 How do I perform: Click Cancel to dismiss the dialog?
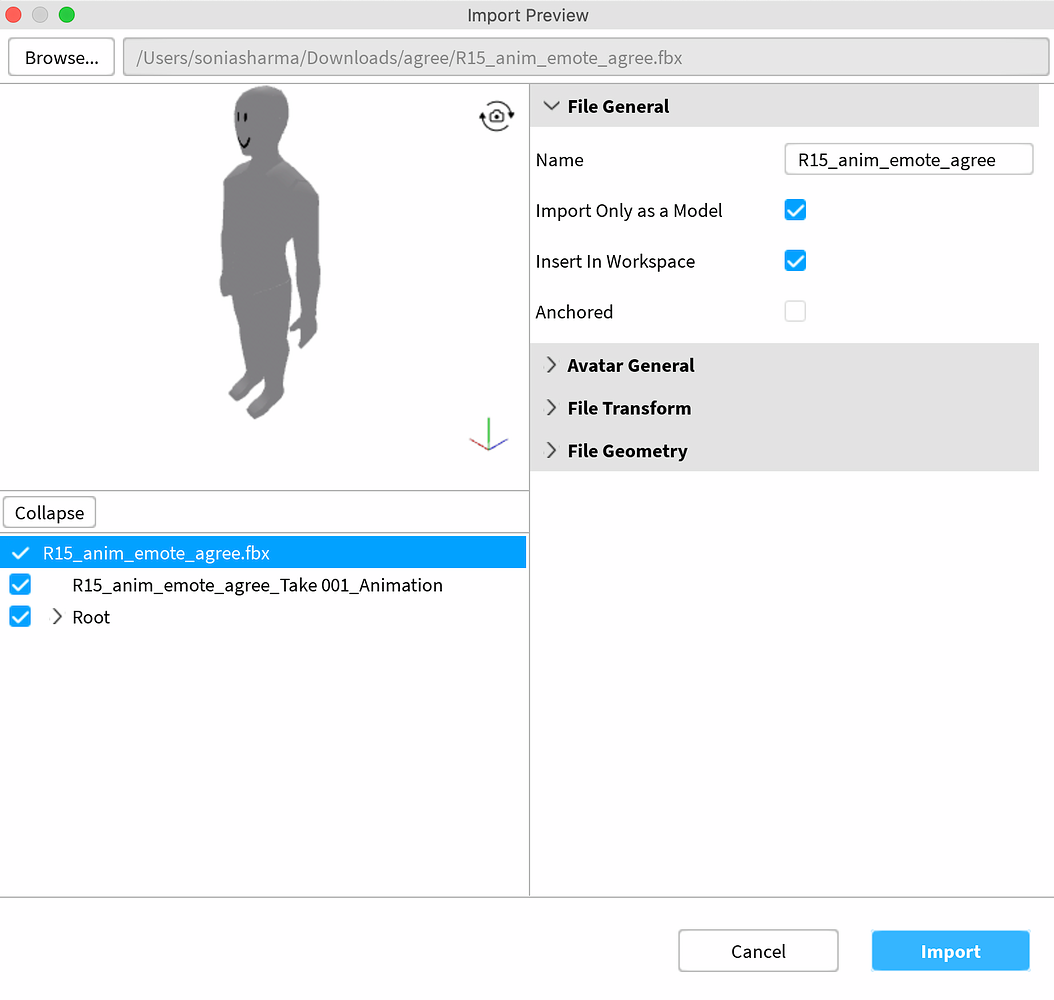point(758,950)
